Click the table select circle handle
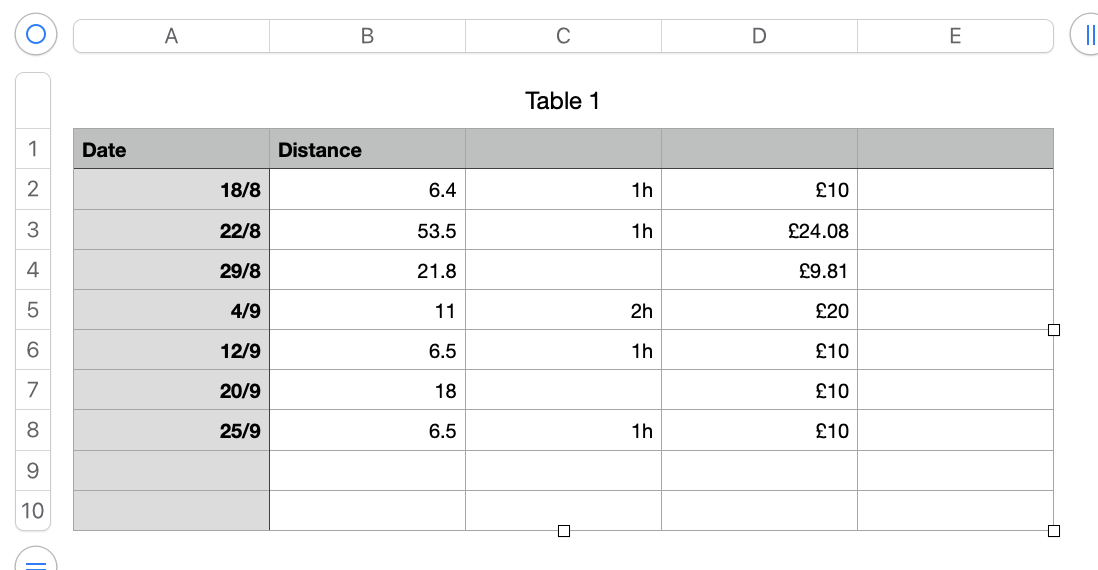1098x570 pixels. pyautogui.click(x=36, y=35)
